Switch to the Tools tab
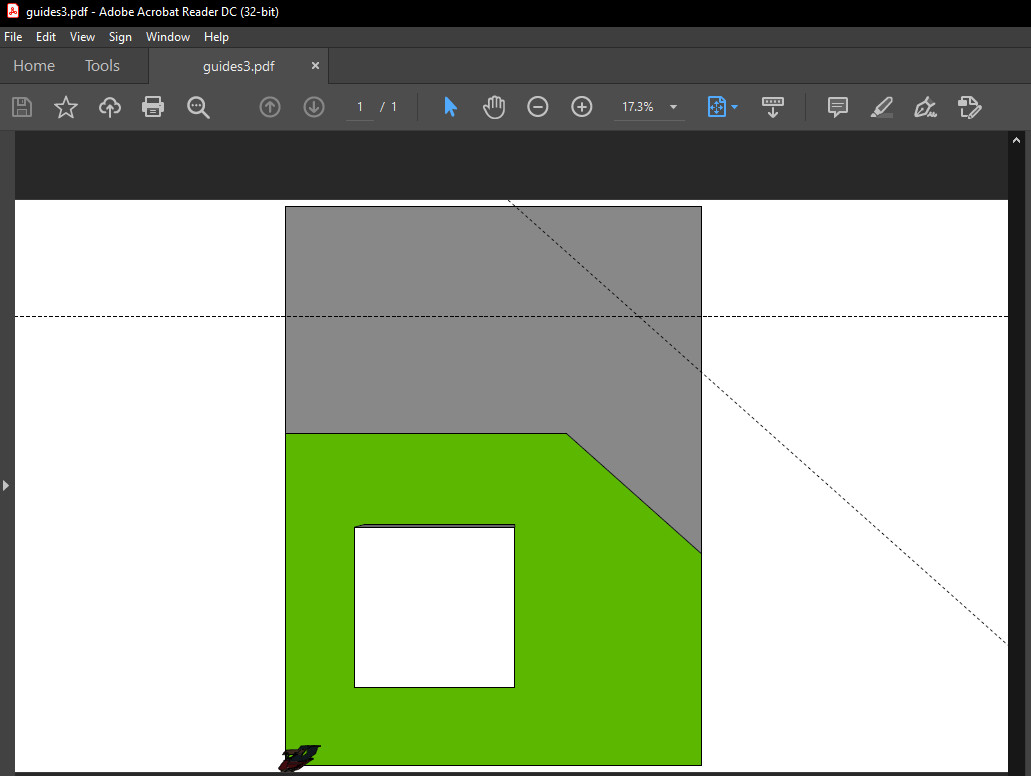 (102, 66)
